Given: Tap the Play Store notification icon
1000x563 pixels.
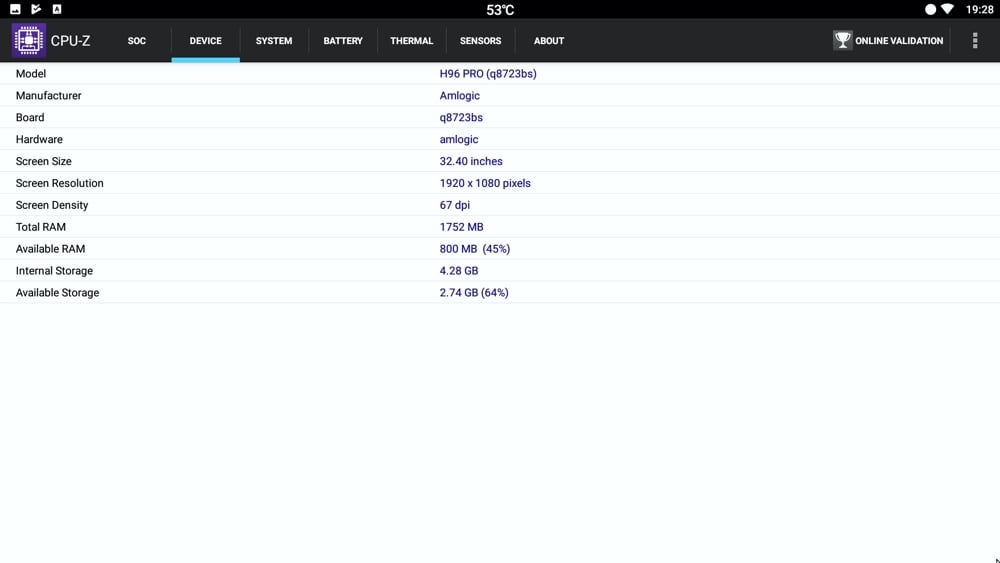Looking at the screenshot, I should tap(36, 9).
